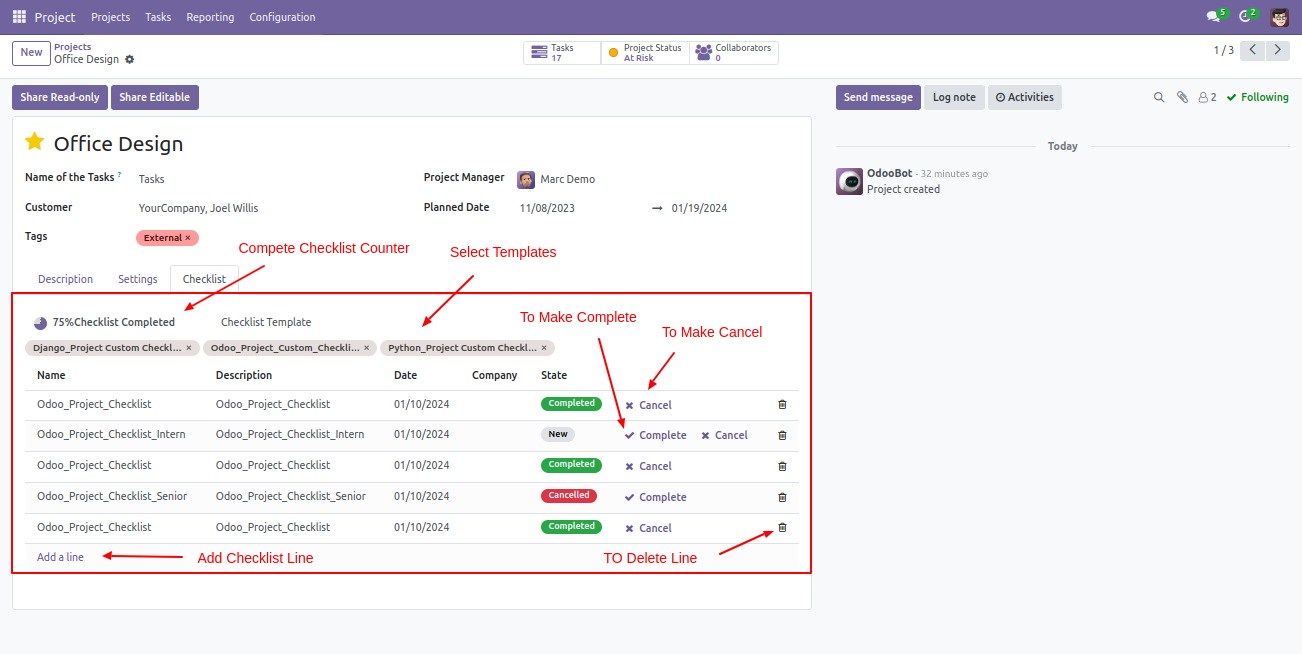The height and width of the screenshot is (654, 1302).
Task: Complete the Odoo_Project_Checklist_Intern line
Action: coord(655,435)
